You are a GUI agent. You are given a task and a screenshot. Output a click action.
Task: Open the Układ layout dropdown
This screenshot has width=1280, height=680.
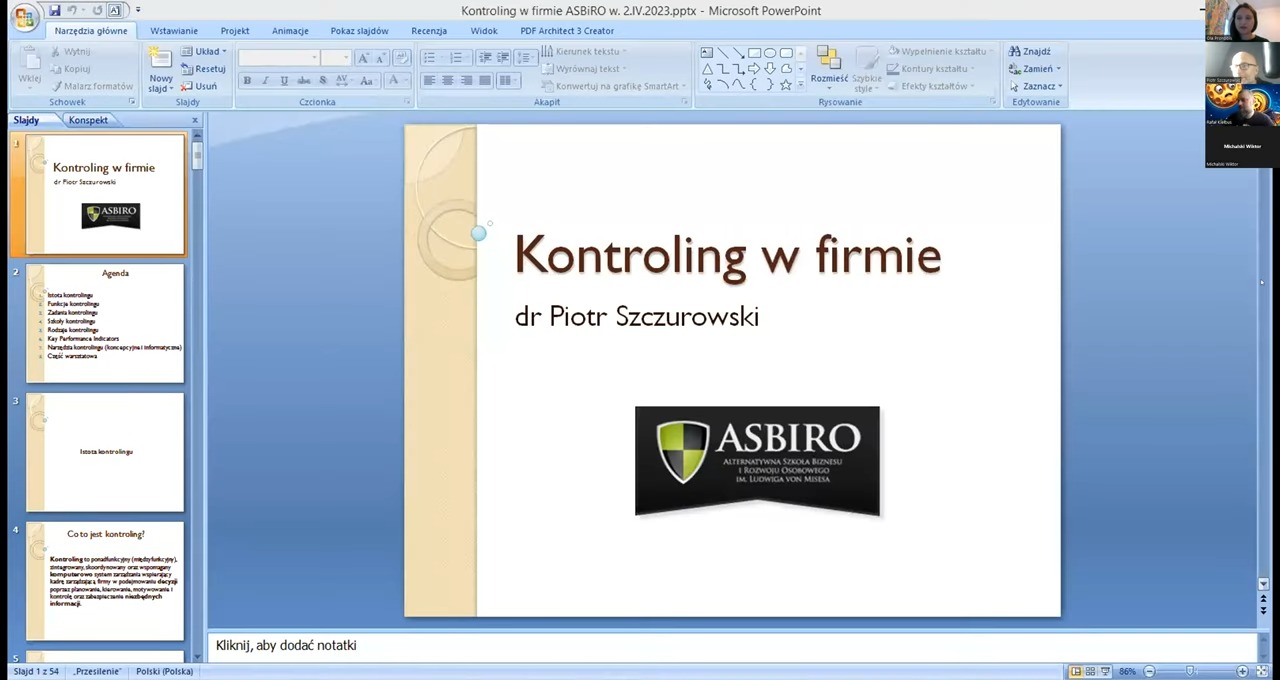point(204,51)
